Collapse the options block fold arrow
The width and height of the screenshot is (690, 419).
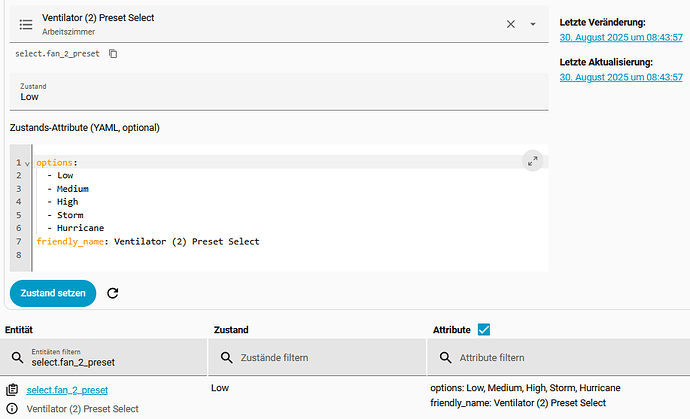pos(27,162)
